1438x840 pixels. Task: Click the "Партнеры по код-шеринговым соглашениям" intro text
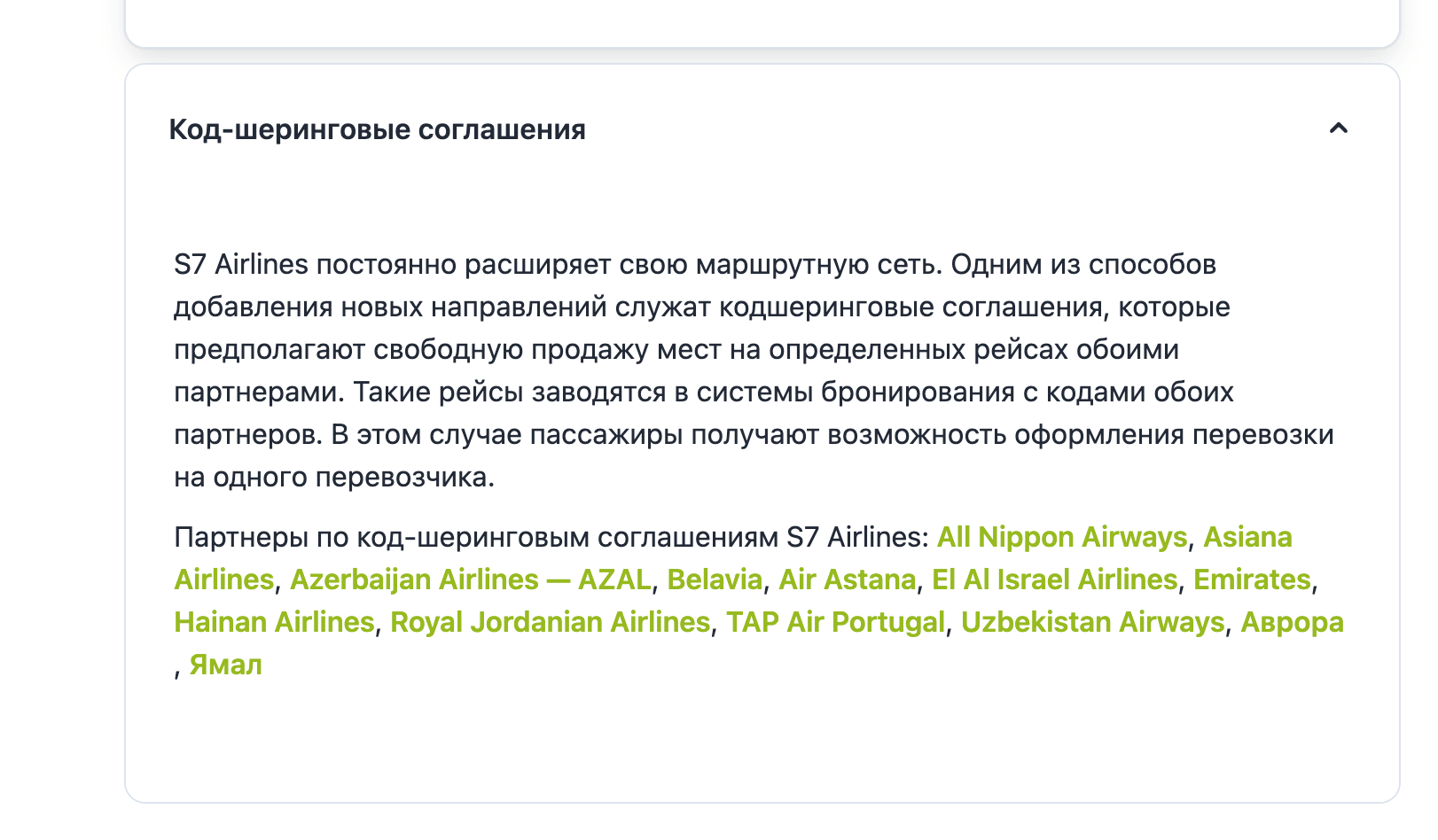[x=550, y=537]
